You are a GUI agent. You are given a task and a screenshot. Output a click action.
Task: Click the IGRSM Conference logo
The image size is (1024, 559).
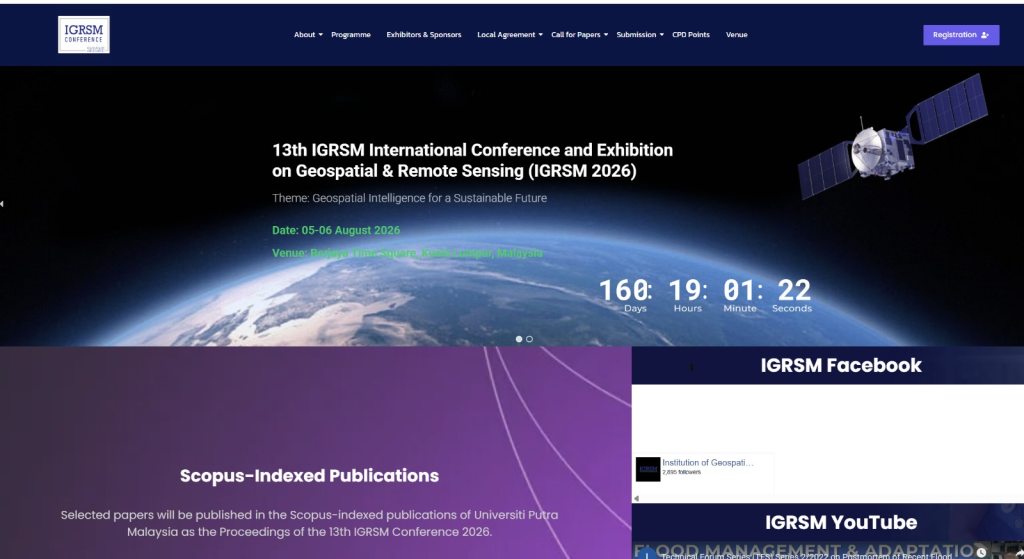pos(84,35)
